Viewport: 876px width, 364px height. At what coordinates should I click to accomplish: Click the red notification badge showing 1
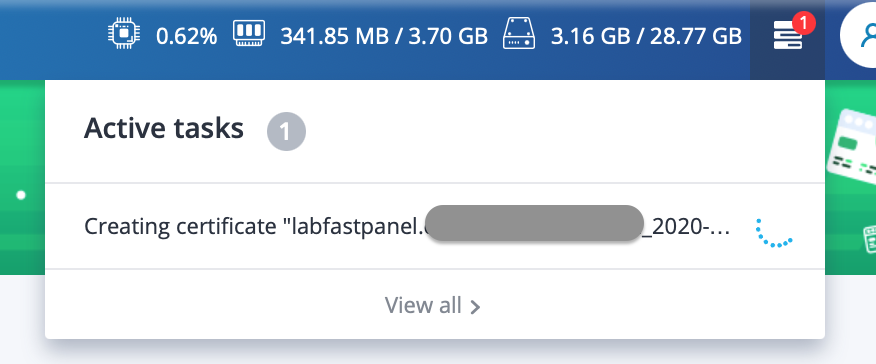click(803, 23)
